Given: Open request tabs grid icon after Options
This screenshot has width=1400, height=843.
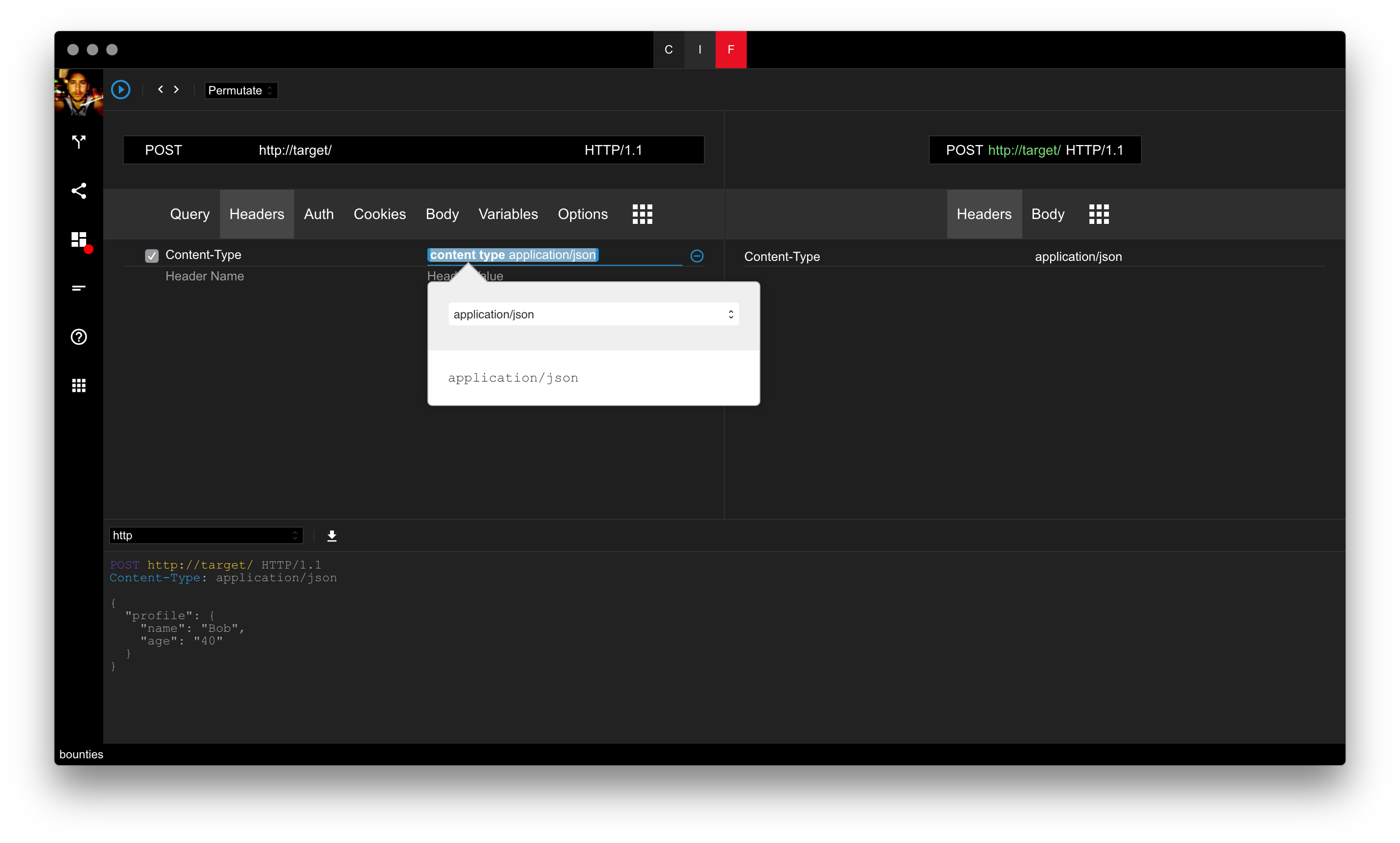Looking at the screenshot, I should pos(643,214).
